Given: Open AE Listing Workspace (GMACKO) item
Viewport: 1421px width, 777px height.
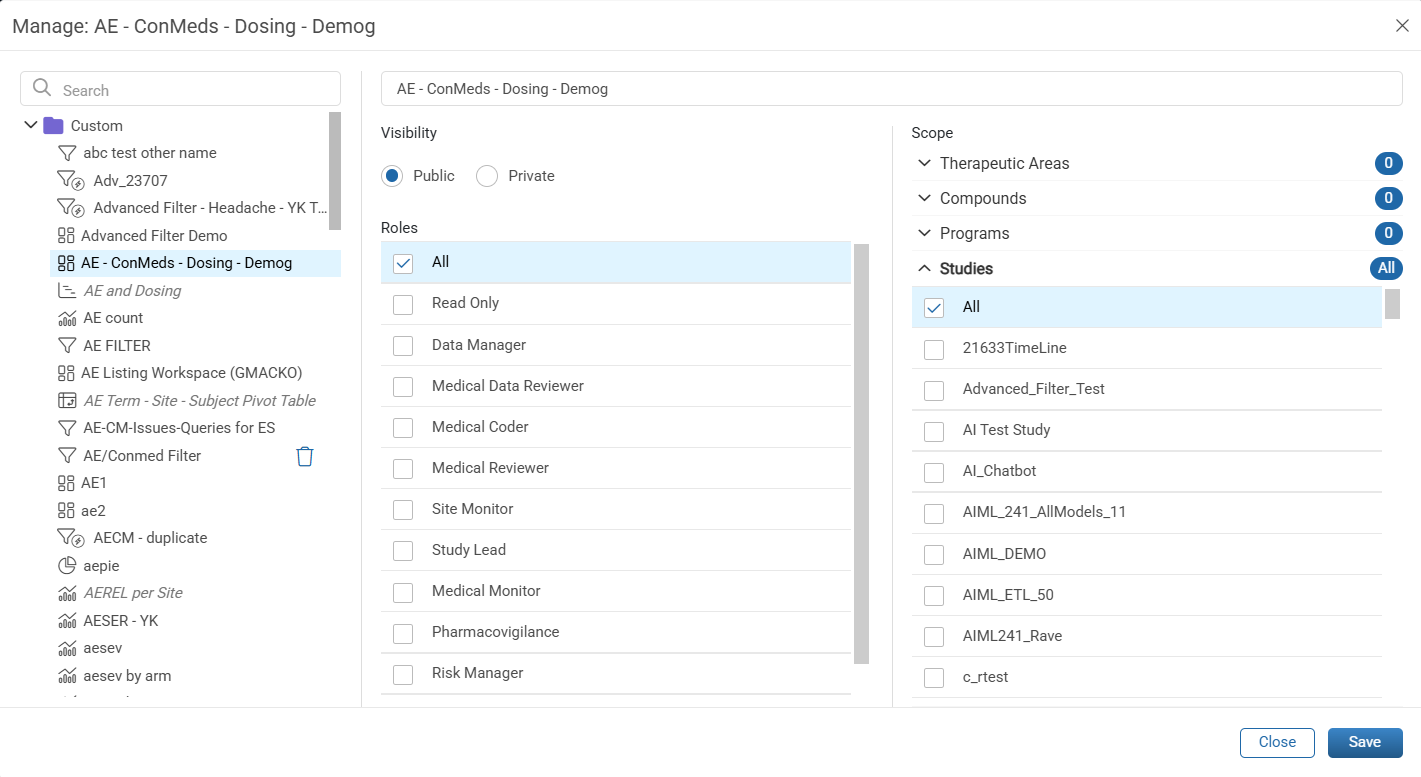Looking at the screenshot, I should (x=192, y=373).
